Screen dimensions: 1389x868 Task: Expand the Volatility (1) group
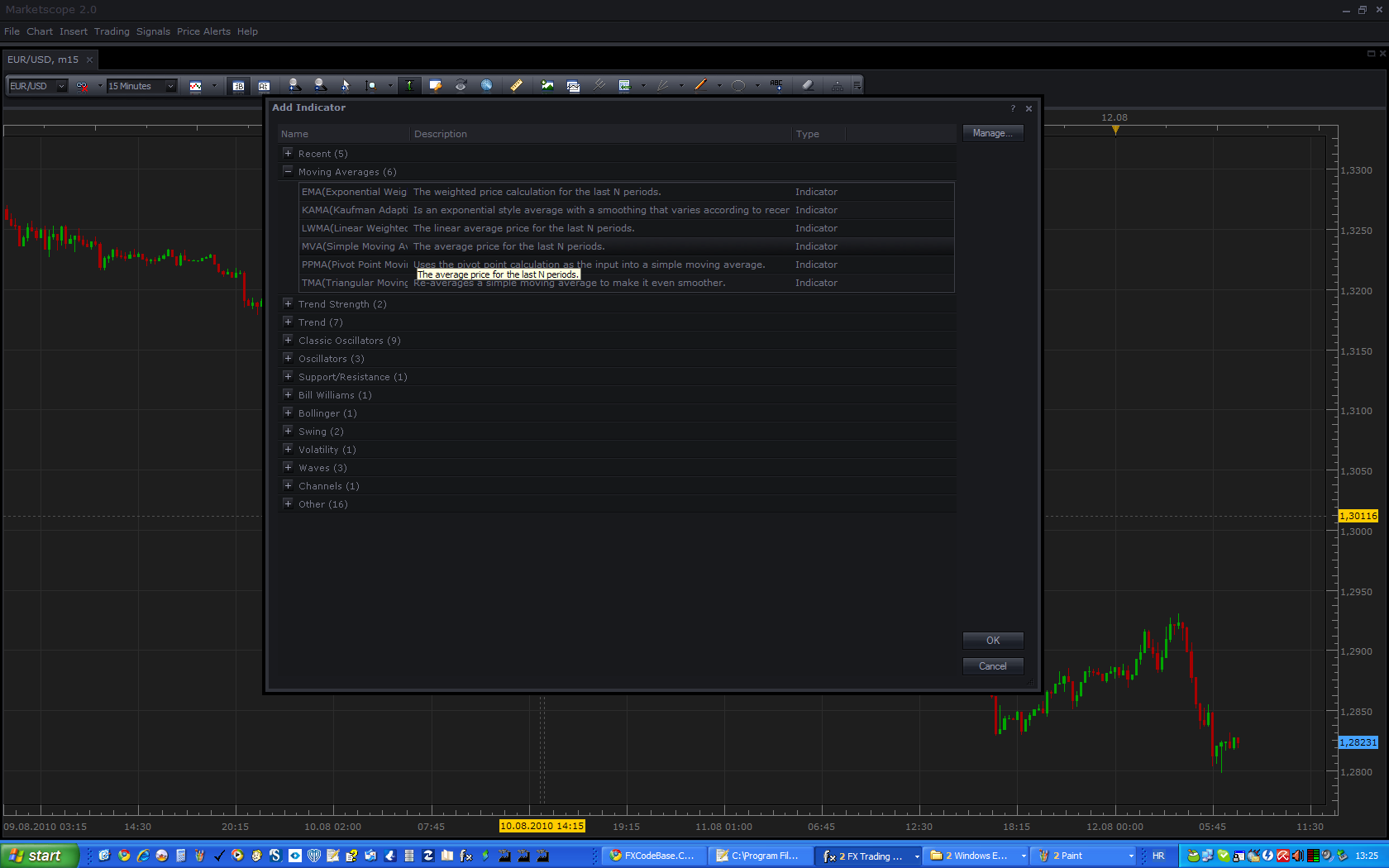pyautogui.click(x=288, y=449)
